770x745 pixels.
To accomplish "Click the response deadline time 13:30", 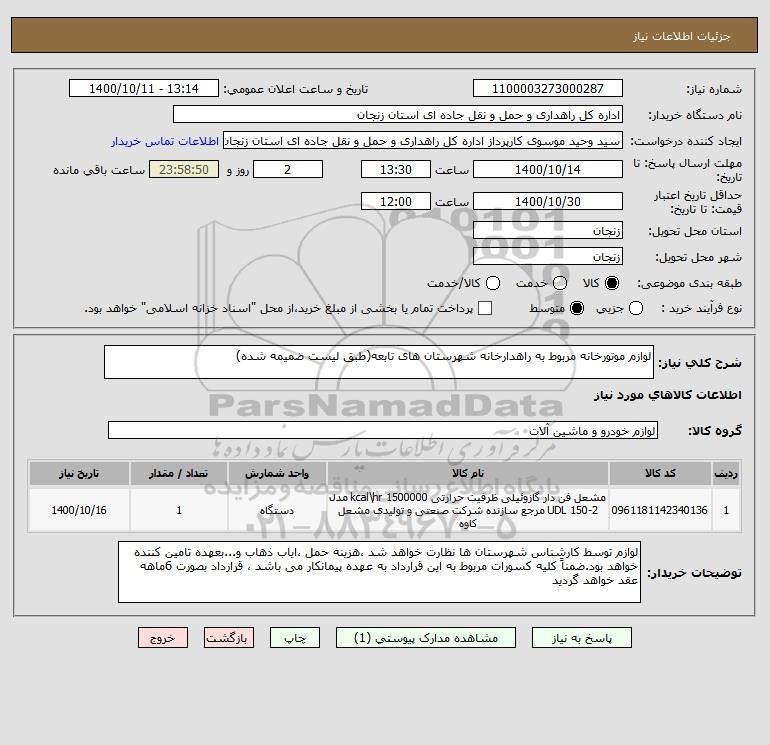I will click(396, 169).
